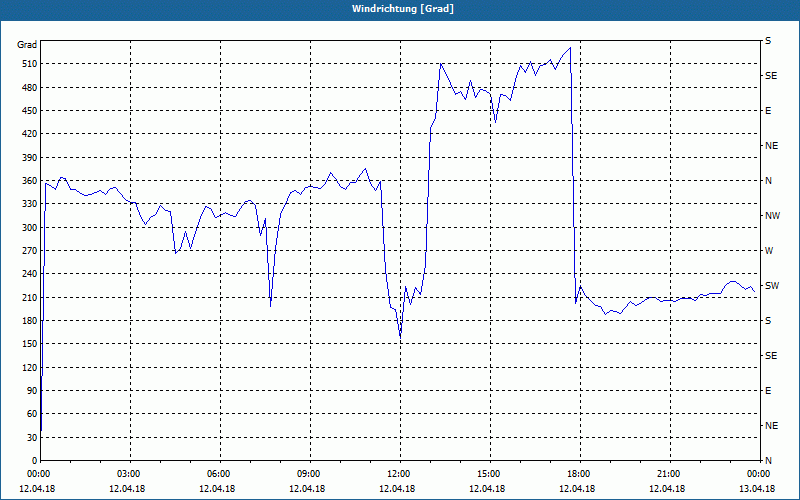Click the y-axis value '210'

pyautogui.click(x=30, y=297)
